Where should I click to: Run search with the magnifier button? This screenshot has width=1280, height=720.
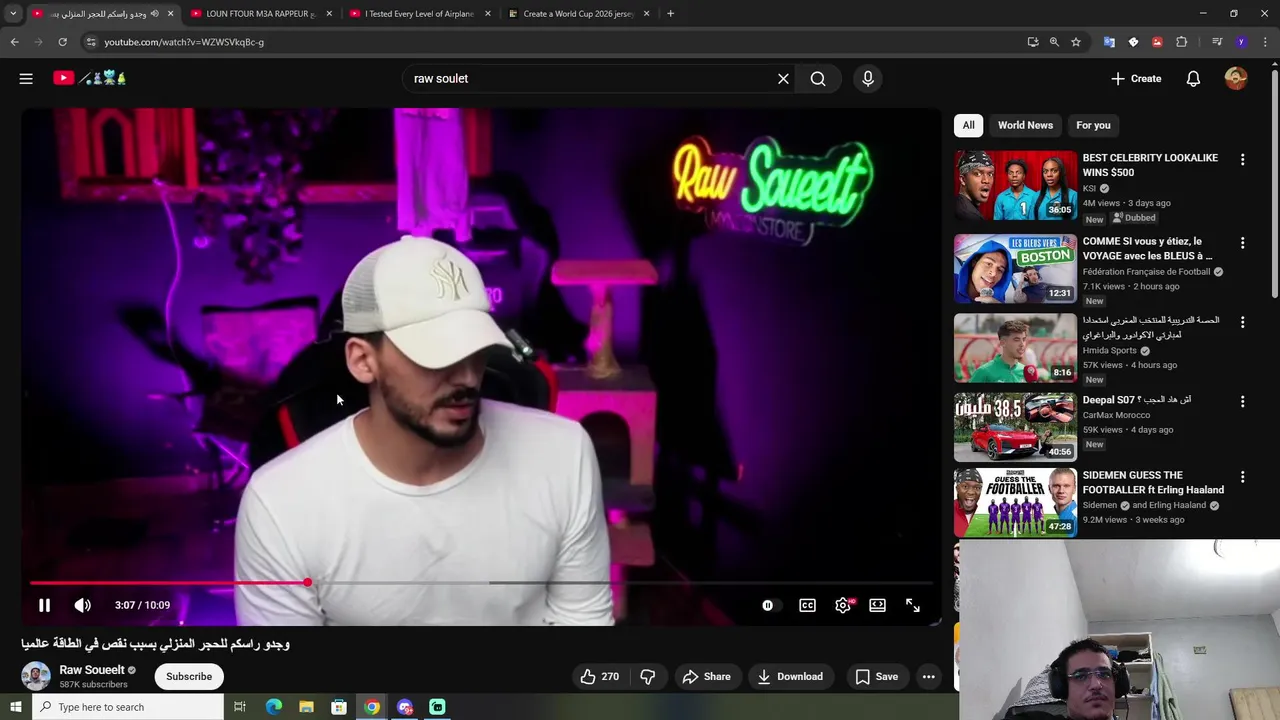818,78
